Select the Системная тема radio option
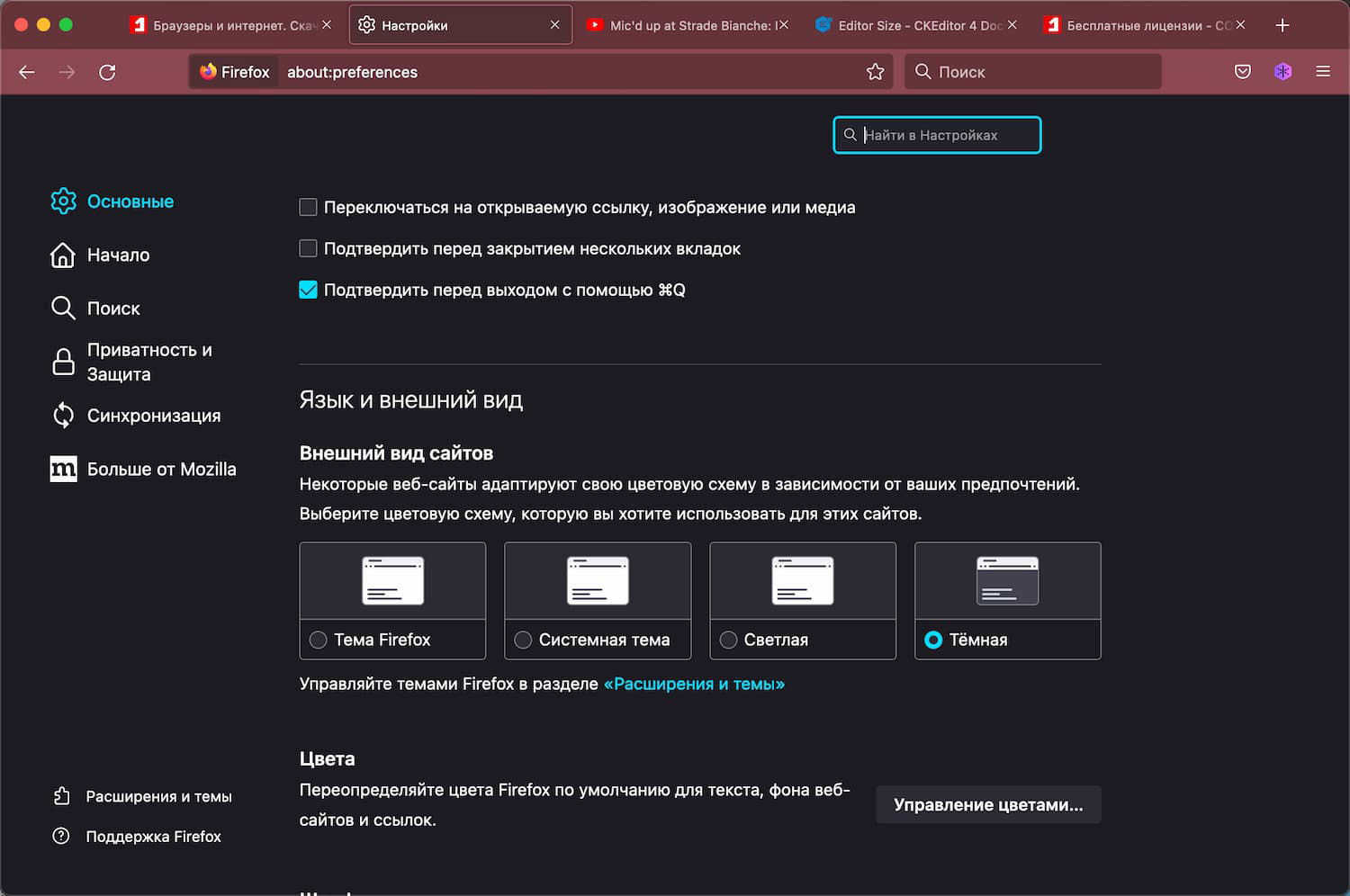This screenshot has height=896, width=1350. click(523, 640)
